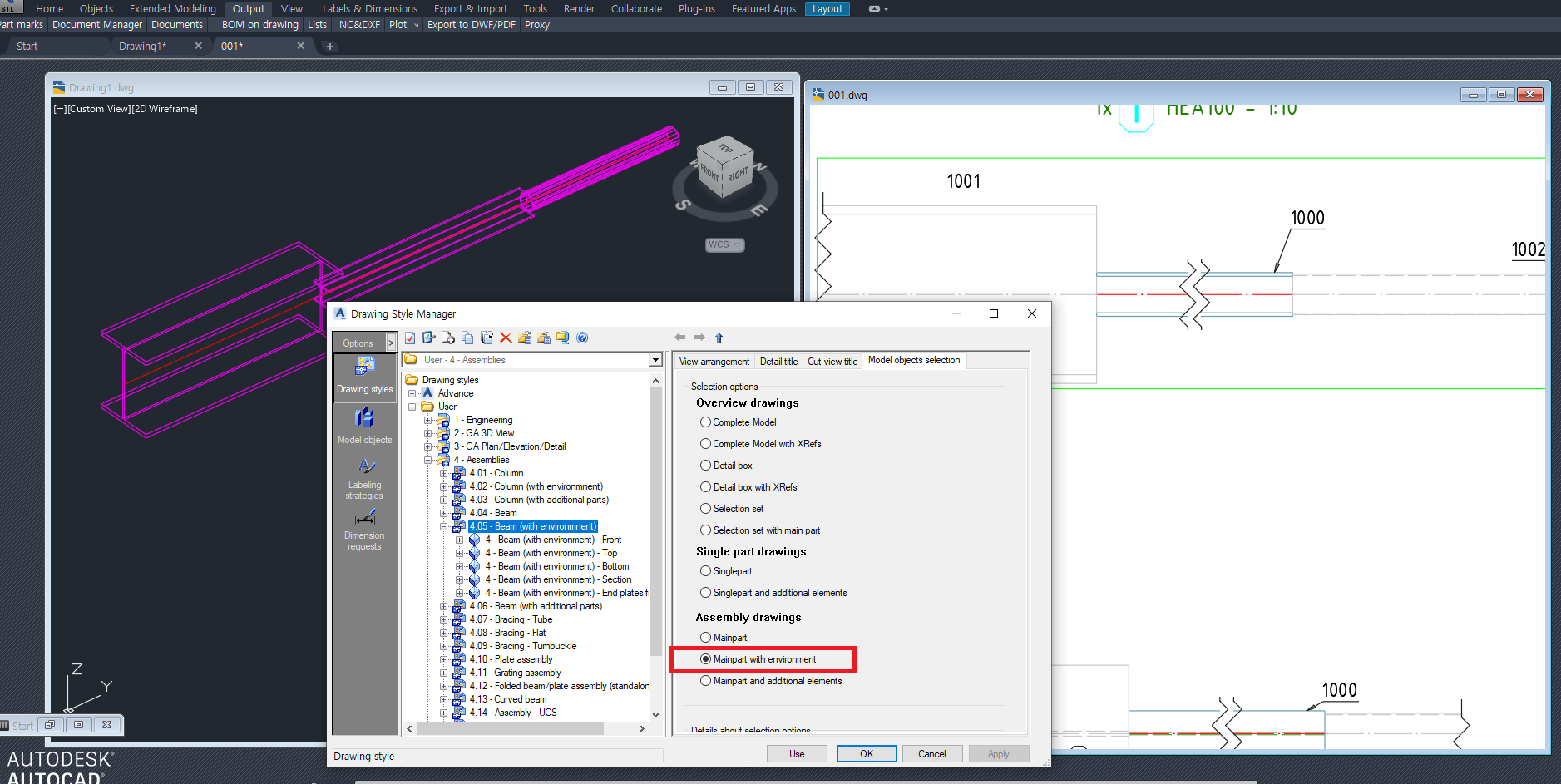The image size is (1561, 784).
Task: Select Selection set with main part option
Action: (705, 530)
